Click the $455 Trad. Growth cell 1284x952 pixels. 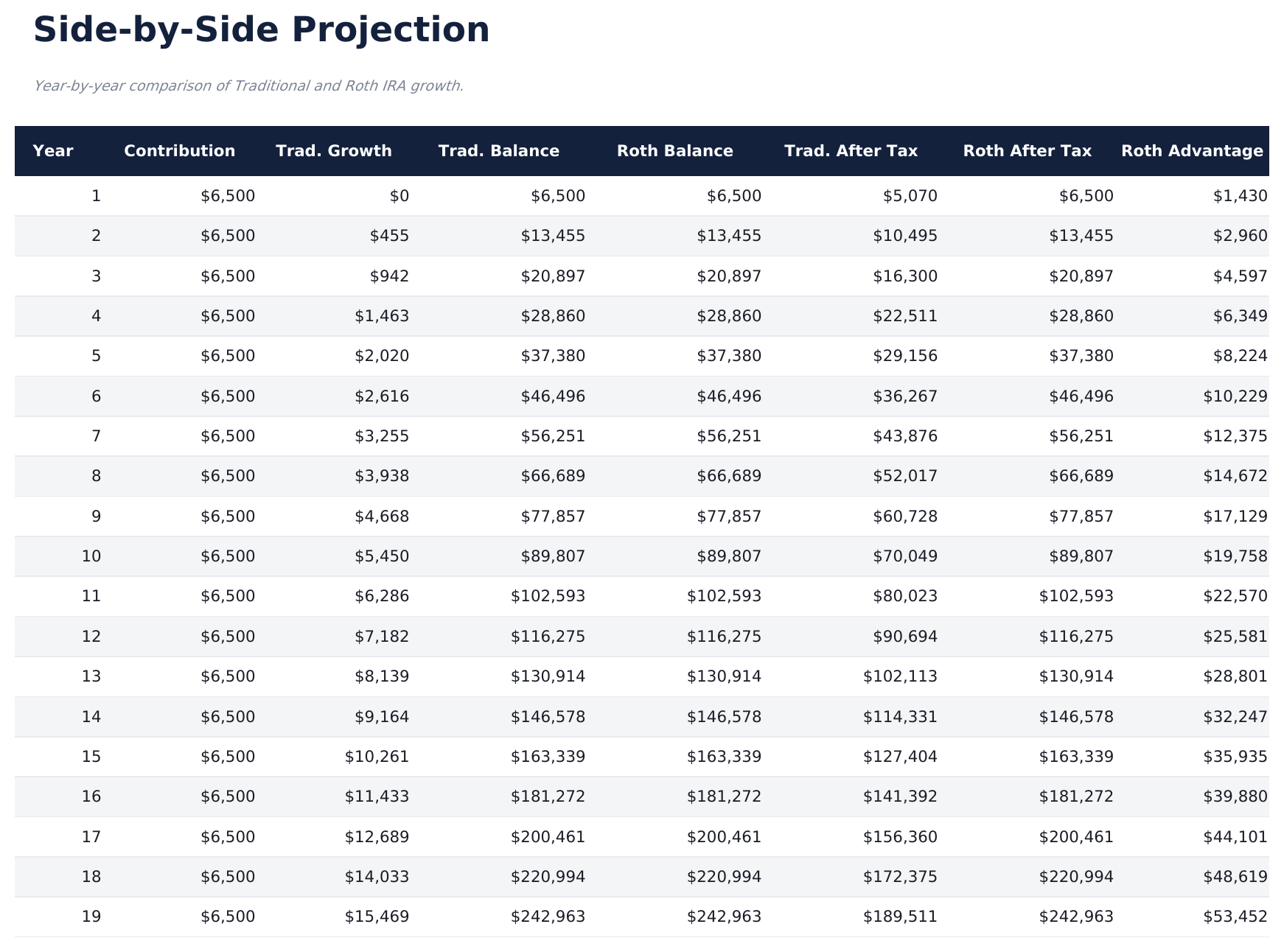point(390,236)
